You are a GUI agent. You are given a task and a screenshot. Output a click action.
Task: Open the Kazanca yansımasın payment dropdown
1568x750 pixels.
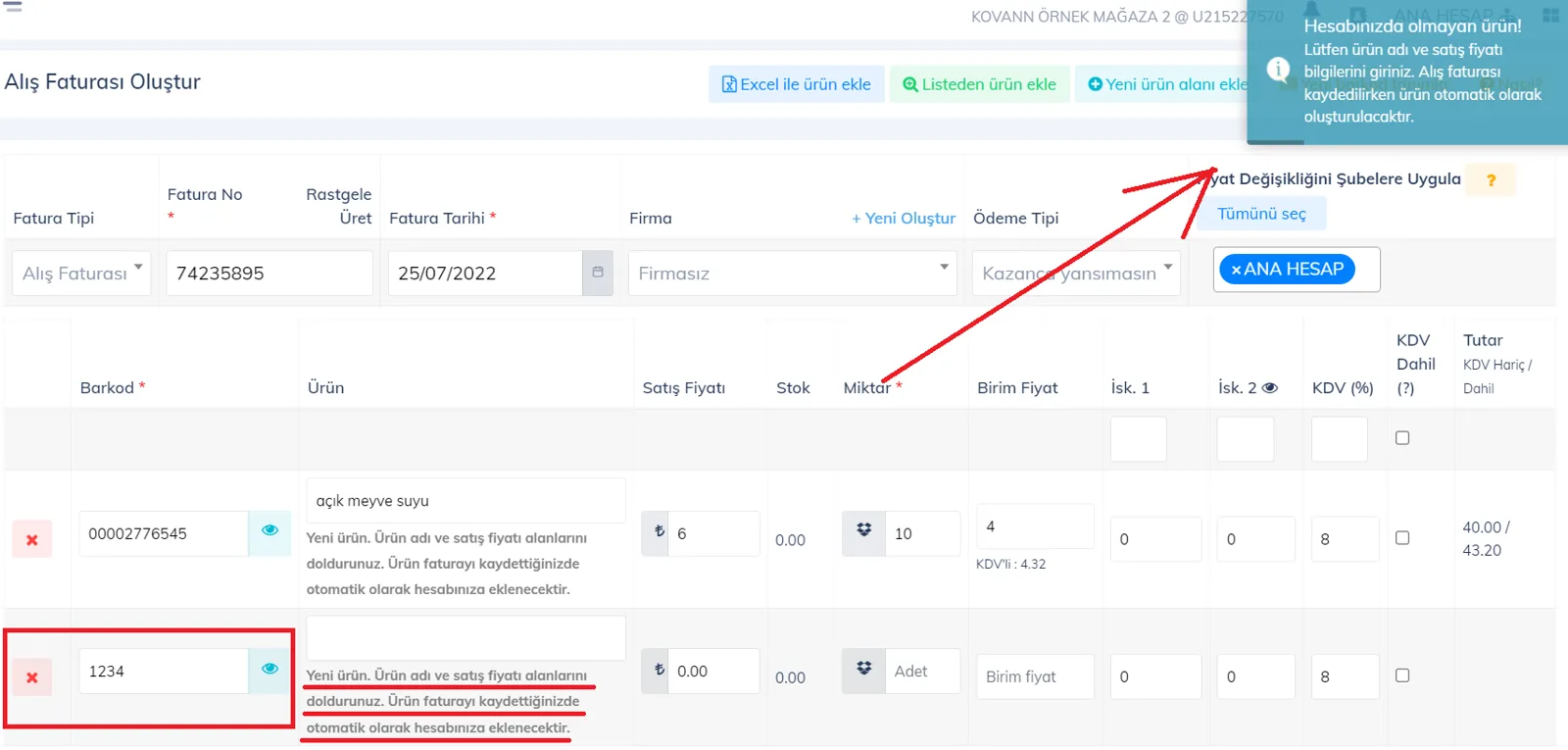pyautogui.click(x=1075, y=273)
